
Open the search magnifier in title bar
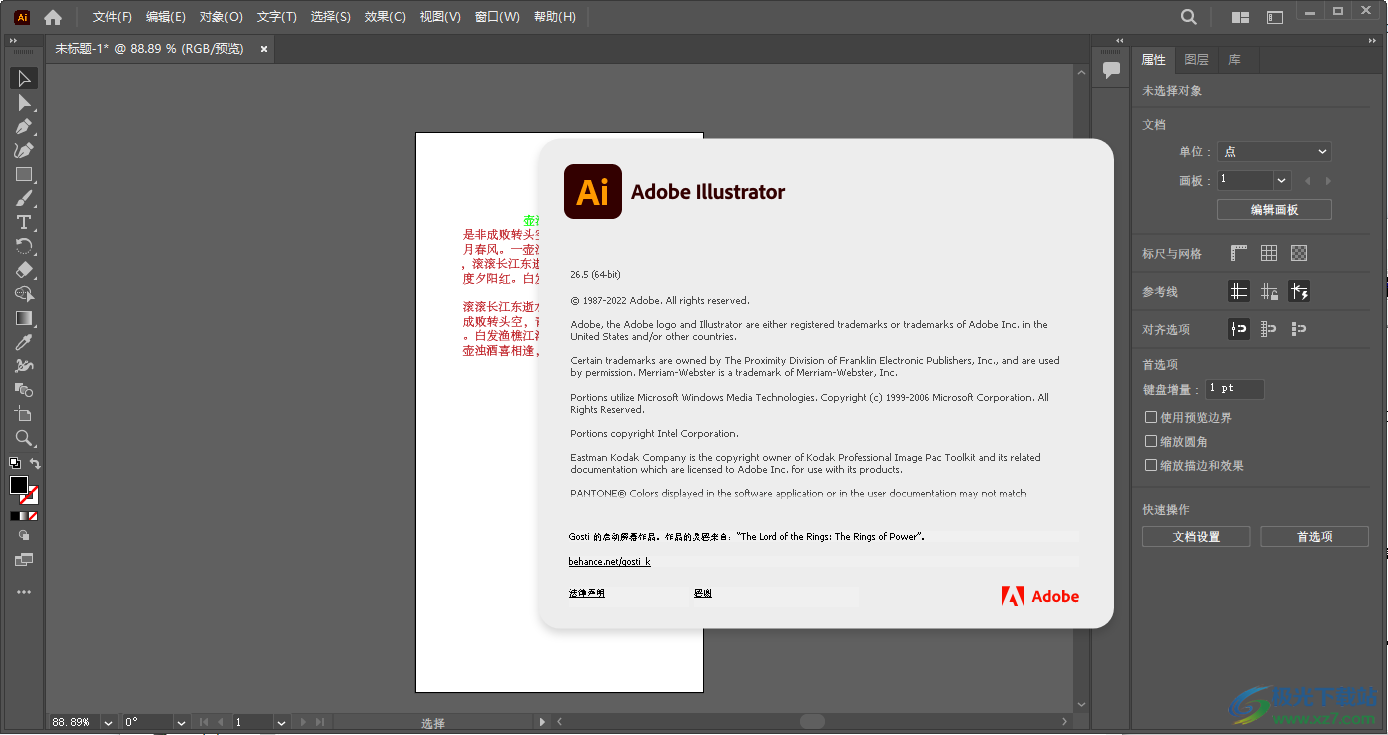coord(1188,17)
